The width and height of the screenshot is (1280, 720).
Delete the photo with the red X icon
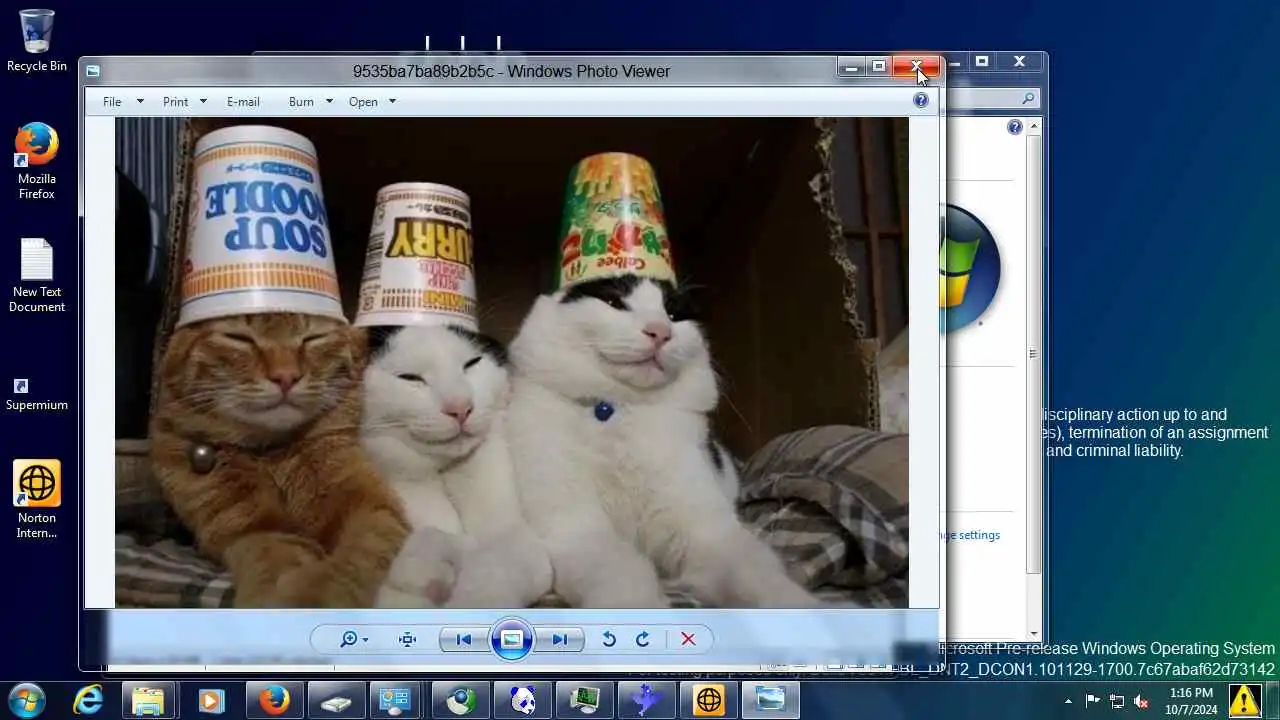688,639
